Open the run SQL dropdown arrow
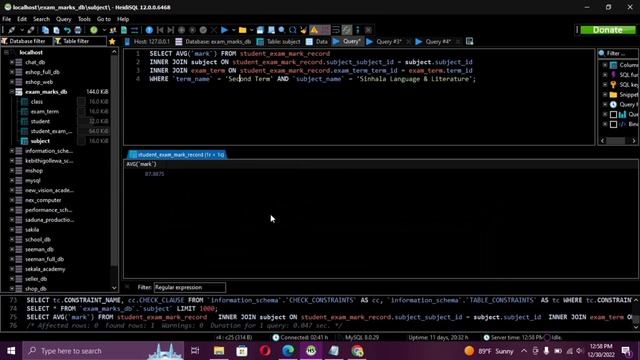This screenshot has height=360, width=640. coord(233,30)
